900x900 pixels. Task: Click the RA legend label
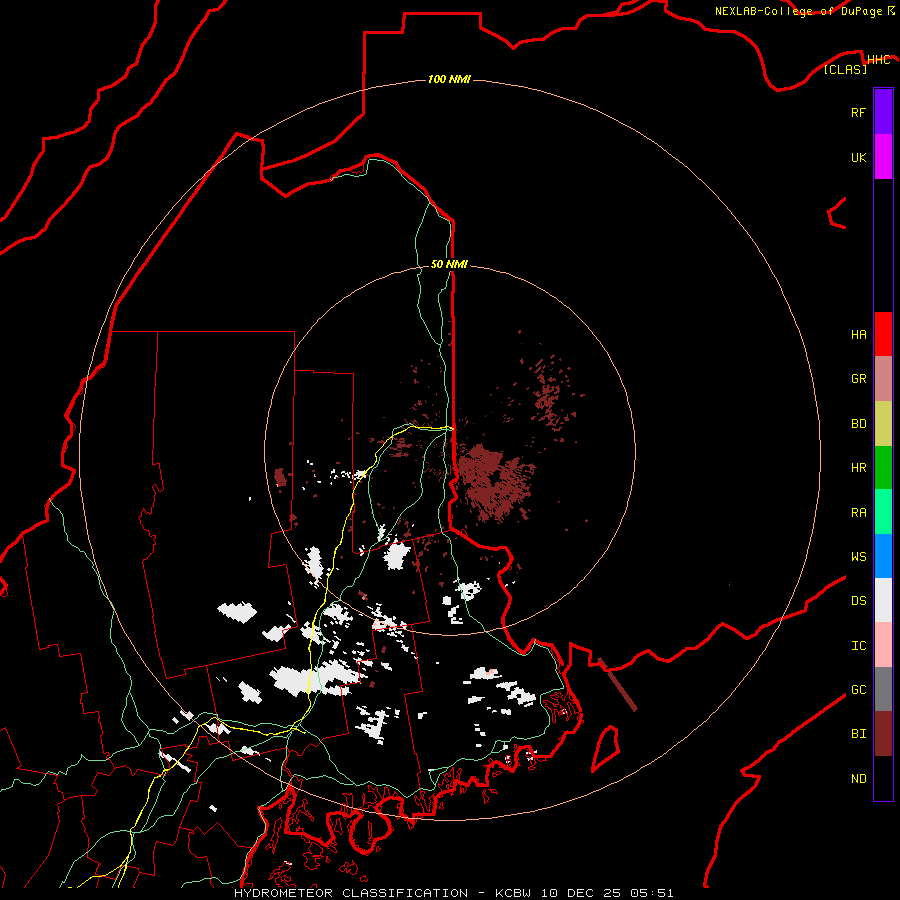click(x=858, y=513)
